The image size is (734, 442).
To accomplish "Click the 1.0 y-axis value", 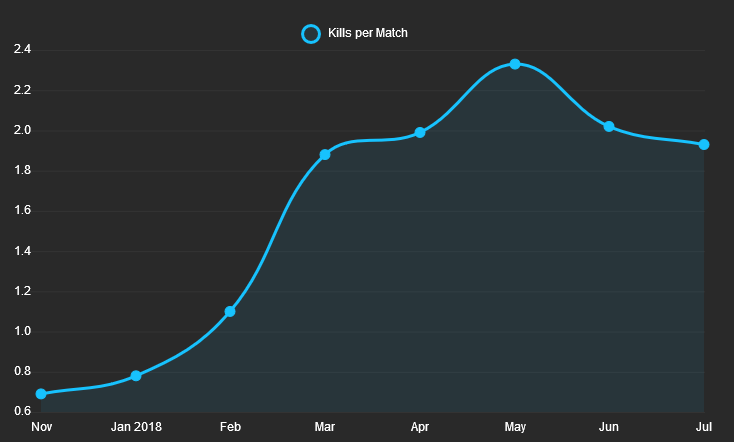I will click(22, 331).
